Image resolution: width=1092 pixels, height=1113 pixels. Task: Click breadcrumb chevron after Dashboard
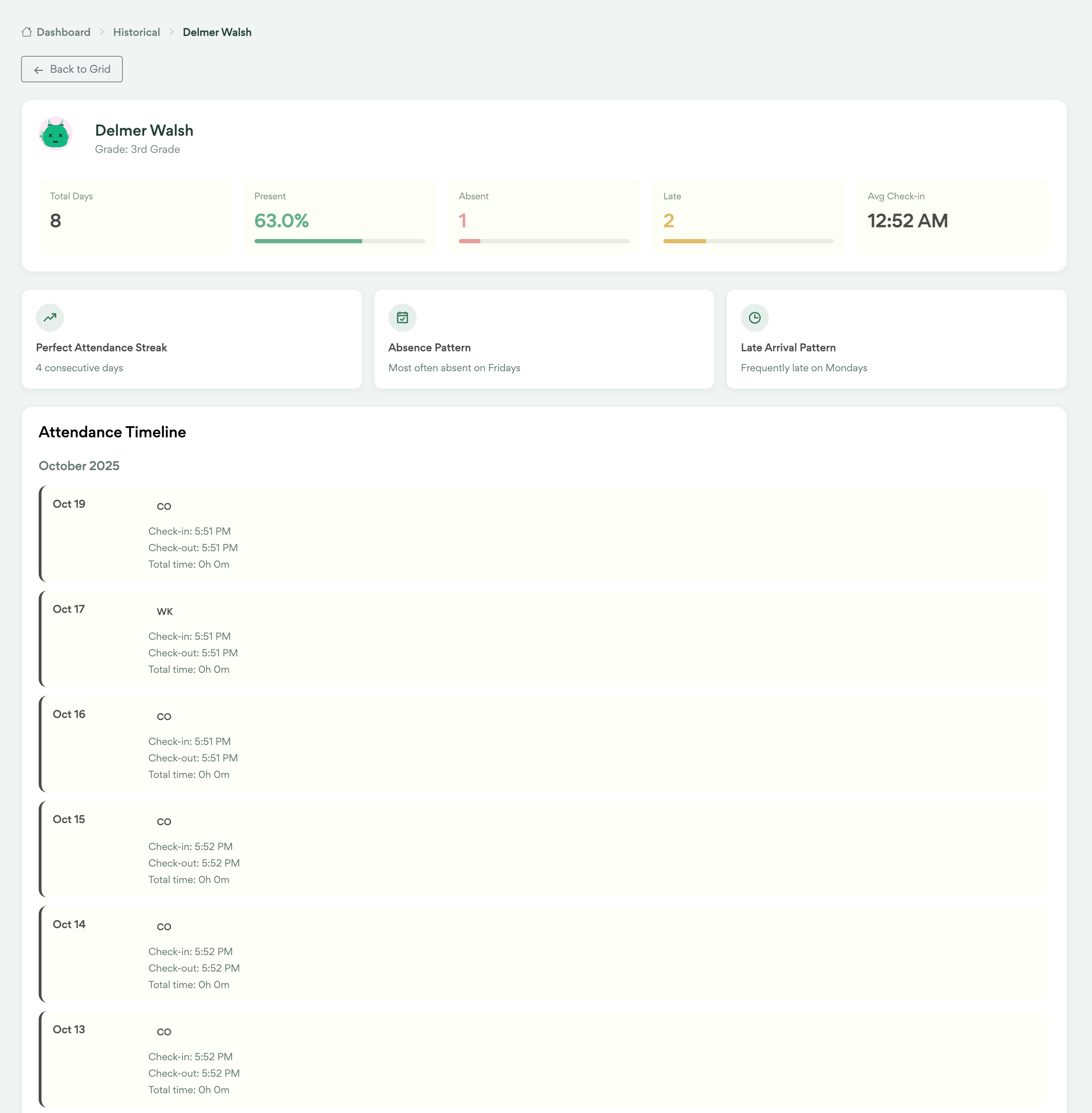coord(102,32)
